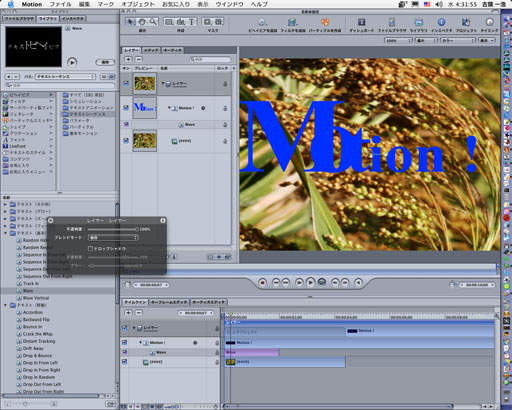This screenshot has height=410, width=512.
Task: Click the Project toolbar icon
Action: tap(466, 22)
